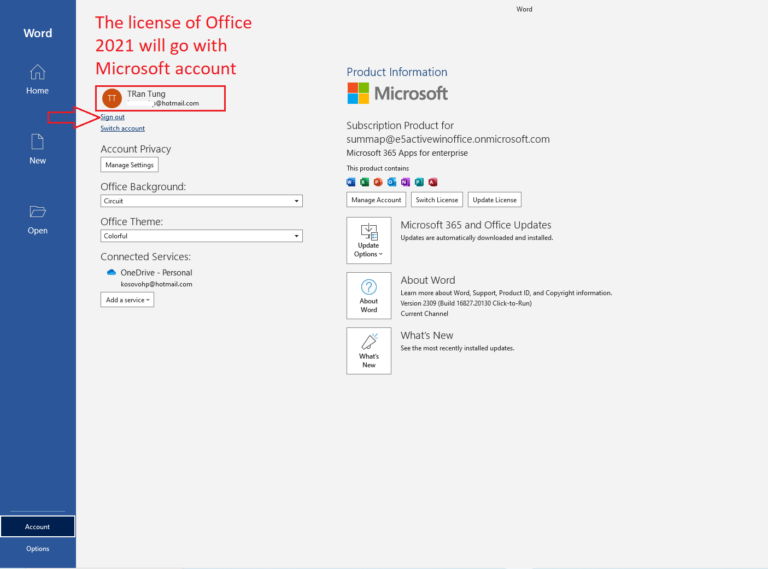This screenshot has width=768, height=569.
Task: Click the summap@e5activewinoffice.onmicrosoft.com address
Action: 448,139
